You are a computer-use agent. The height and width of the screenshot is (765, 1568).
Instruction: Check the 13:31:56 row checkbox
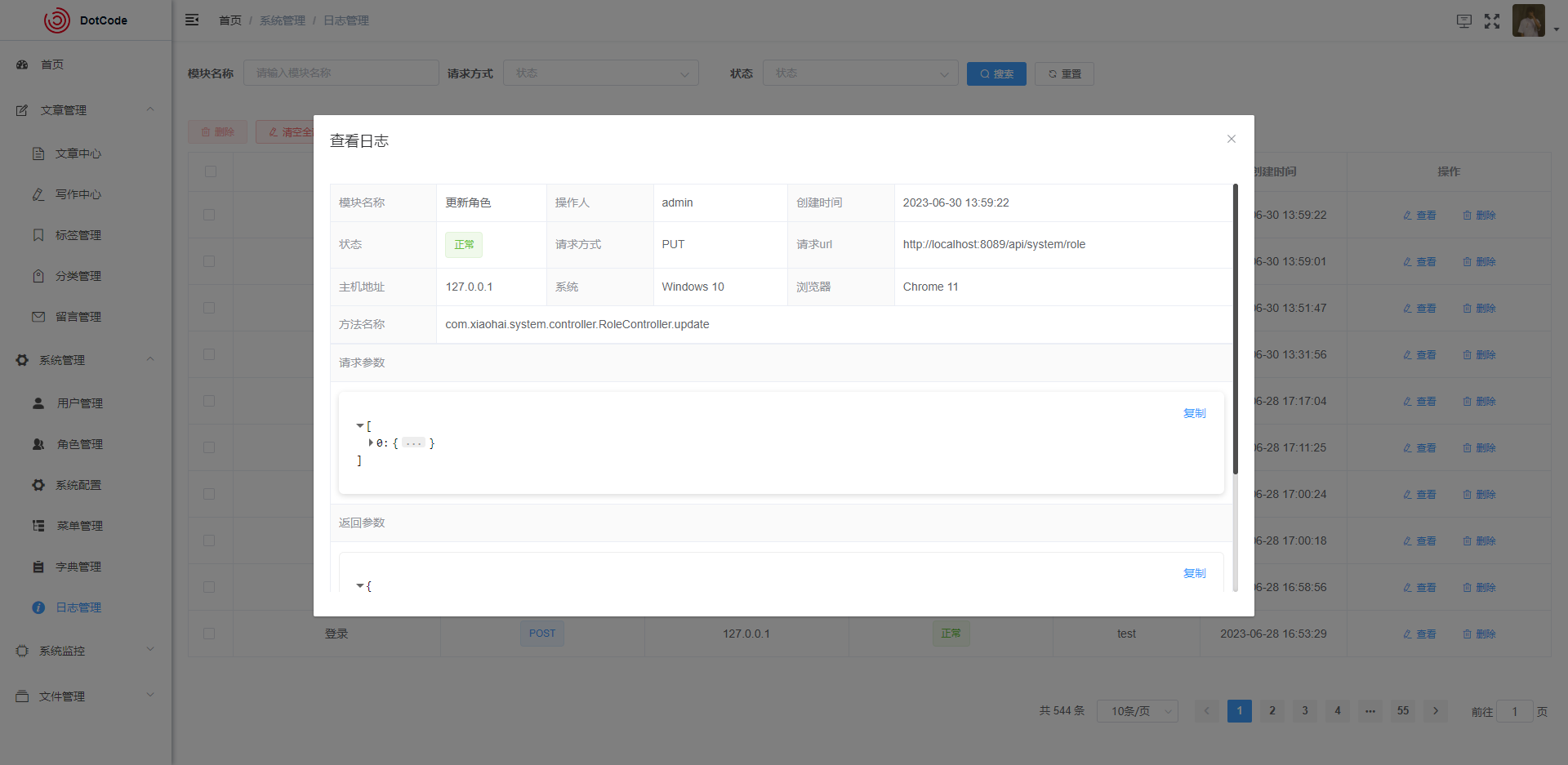click(209, 354)
